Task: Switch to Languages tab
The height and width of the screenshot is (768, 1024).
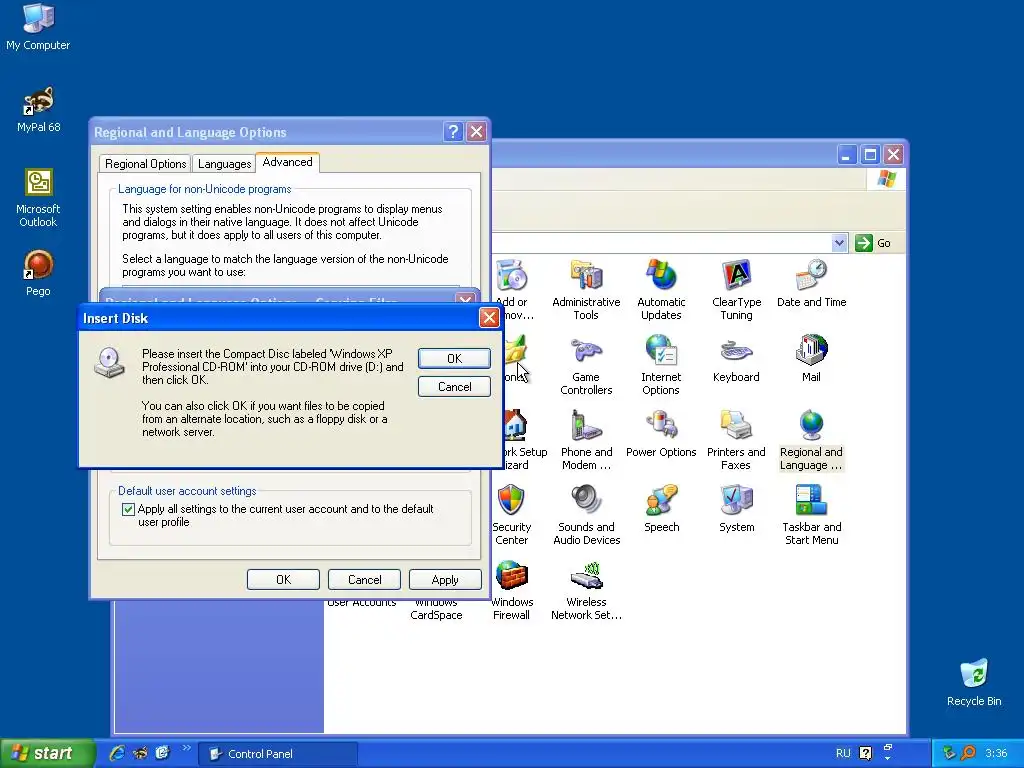Action: coord(224,163)
